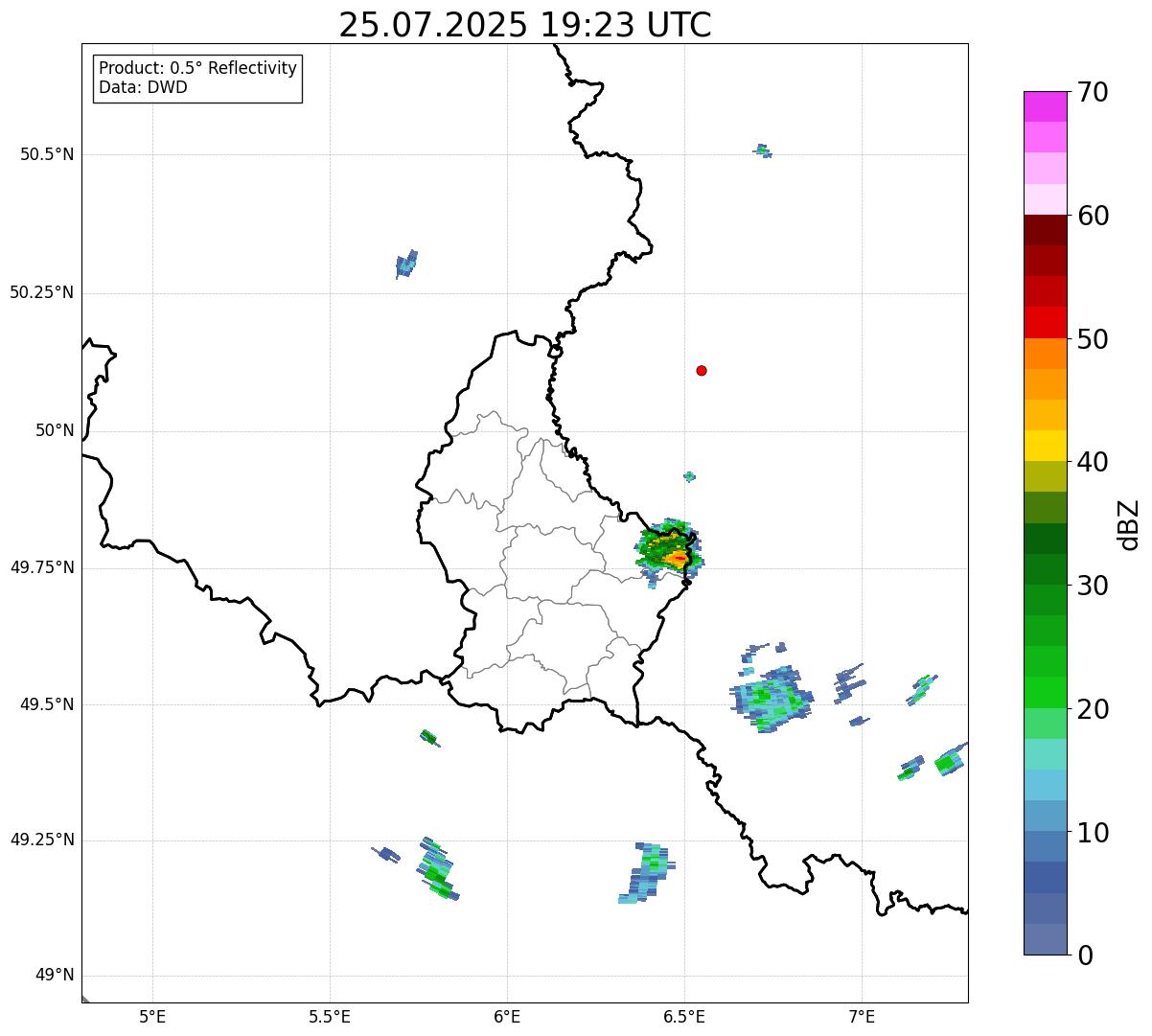Screen dimensions: 1152x1036
Task: Click the 49°N latitude label
Action: (x=55, y=976)
